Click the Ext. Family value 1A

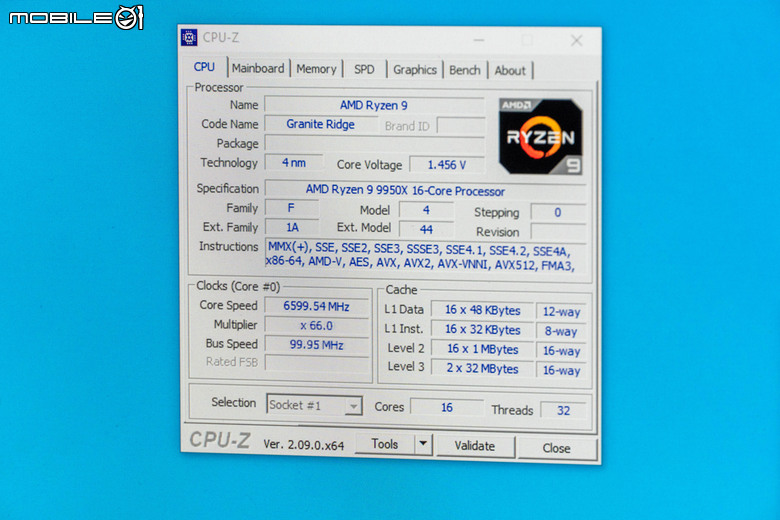point(292,227)
